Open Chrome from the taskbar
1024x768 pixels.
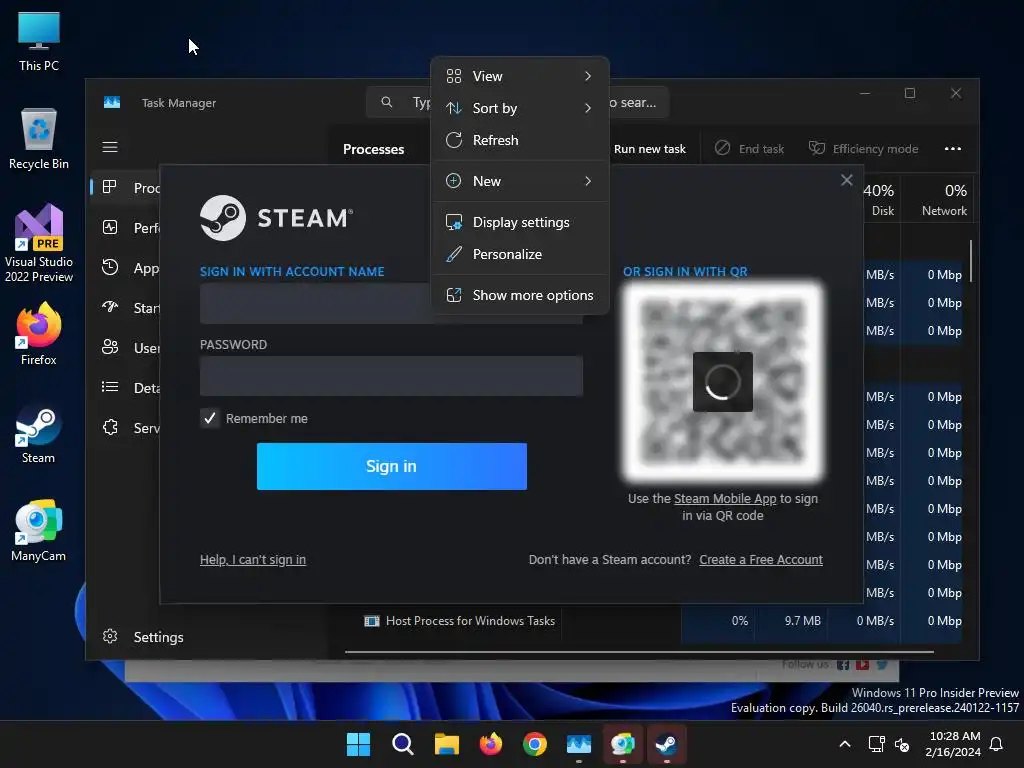click(535, 744)
